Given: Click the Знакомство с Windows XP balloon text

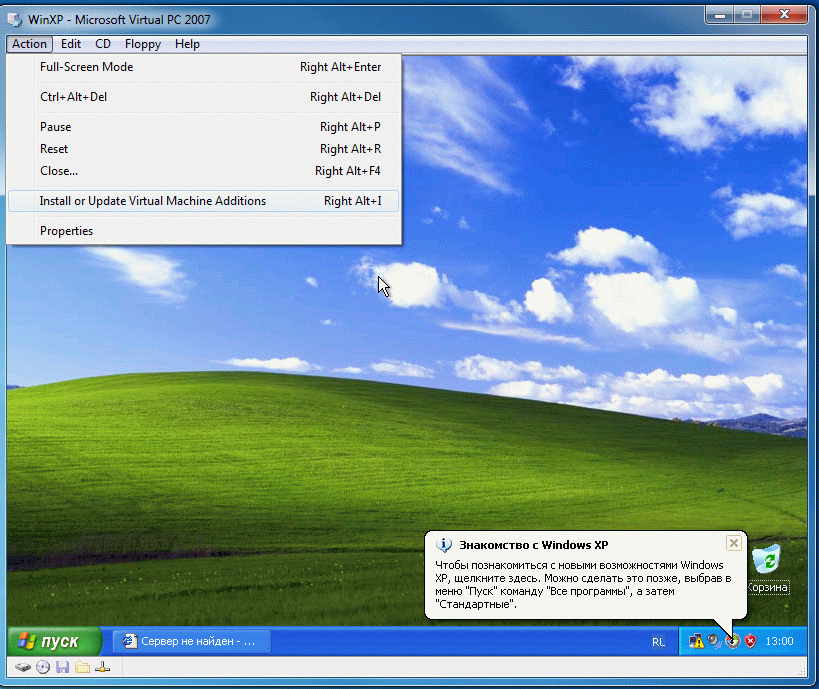Looking at the screenshot, I should (x=583, y=585).
